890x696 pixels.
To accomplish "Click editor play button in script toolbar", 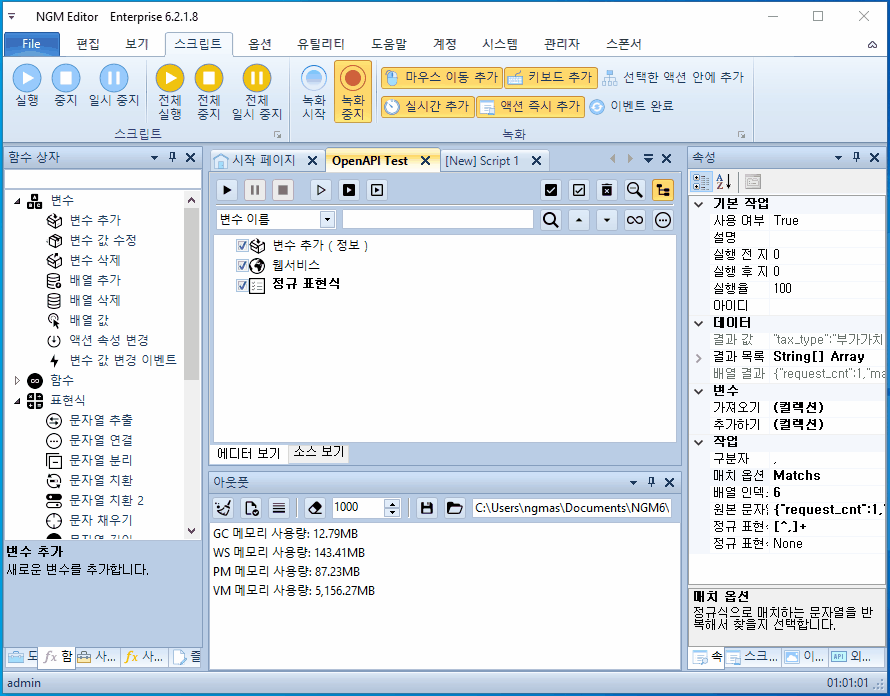I will tap(227, 190).
